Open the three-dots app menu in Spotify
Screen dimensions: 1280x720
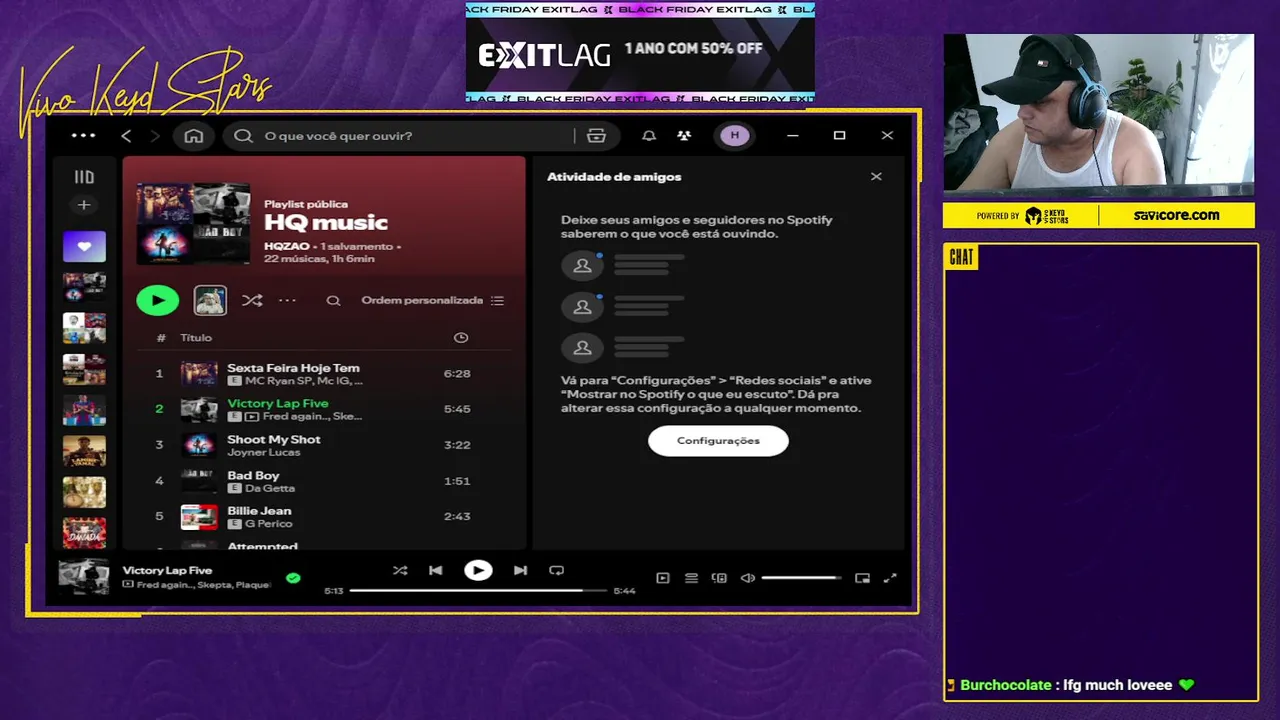point(84,136)
